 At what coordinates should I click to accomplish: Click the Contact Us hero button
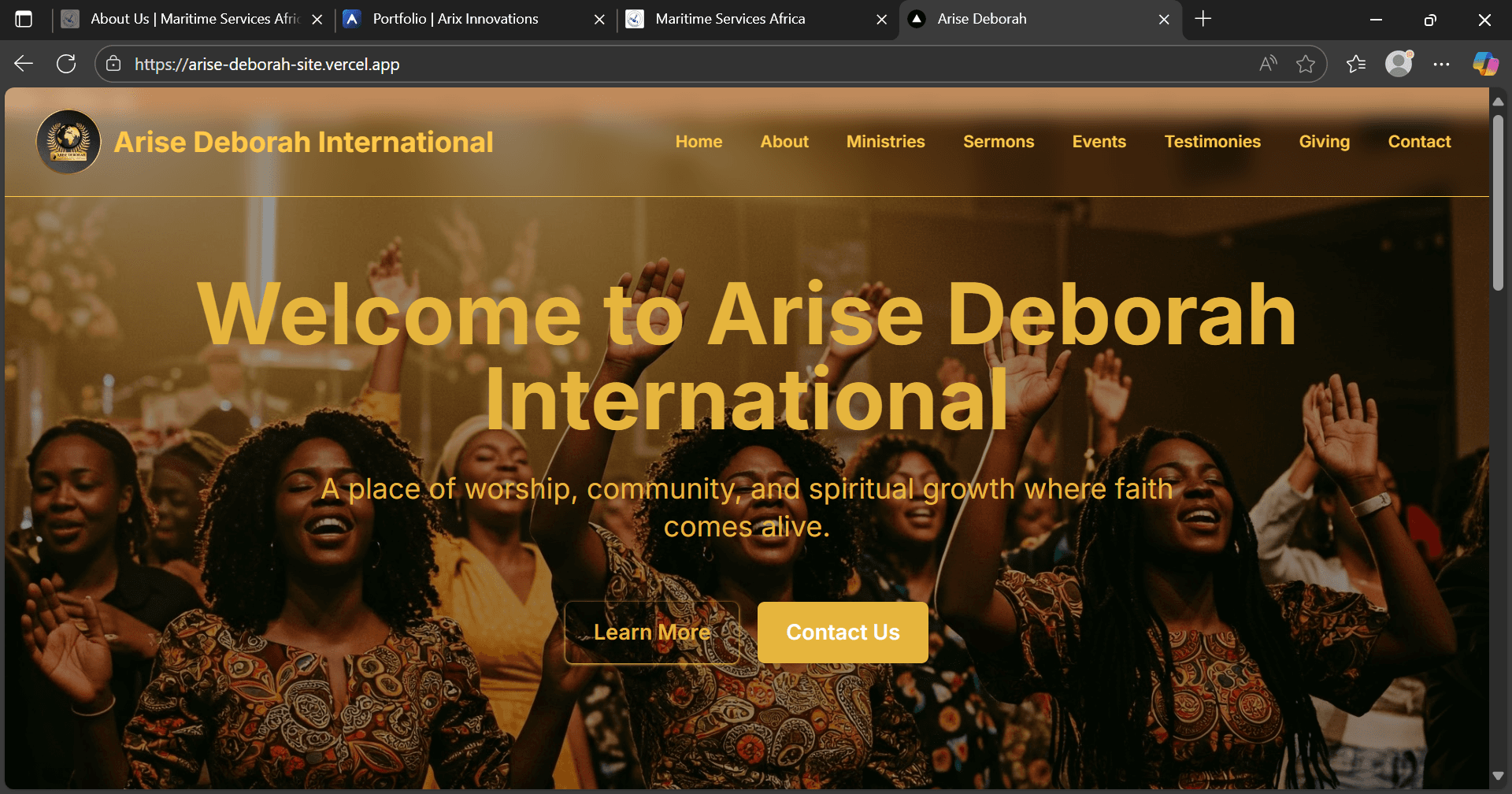coord(843,633)
